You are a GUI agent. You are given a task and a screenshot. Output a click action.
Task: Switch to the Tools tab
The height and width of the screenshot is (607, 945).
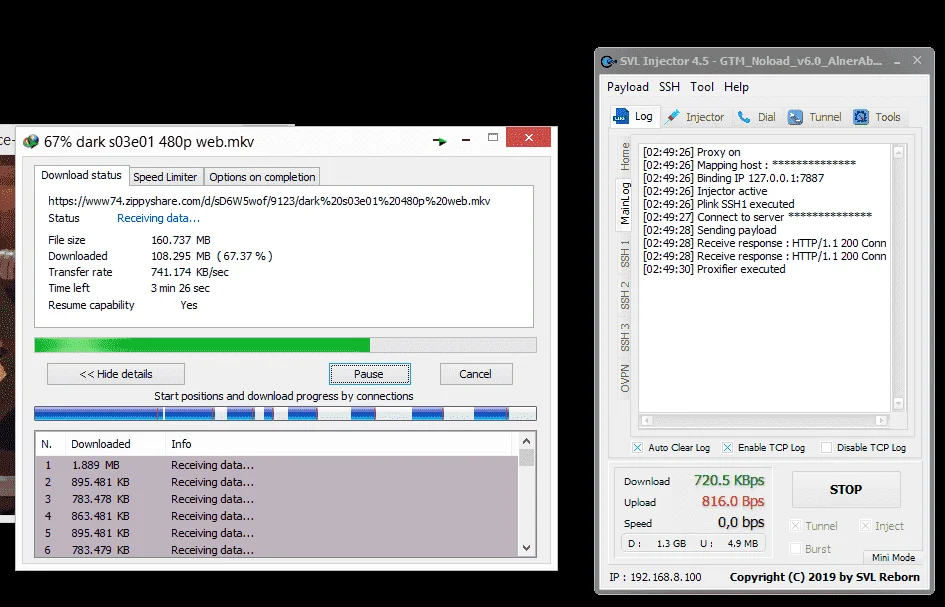tap(878, 117)
